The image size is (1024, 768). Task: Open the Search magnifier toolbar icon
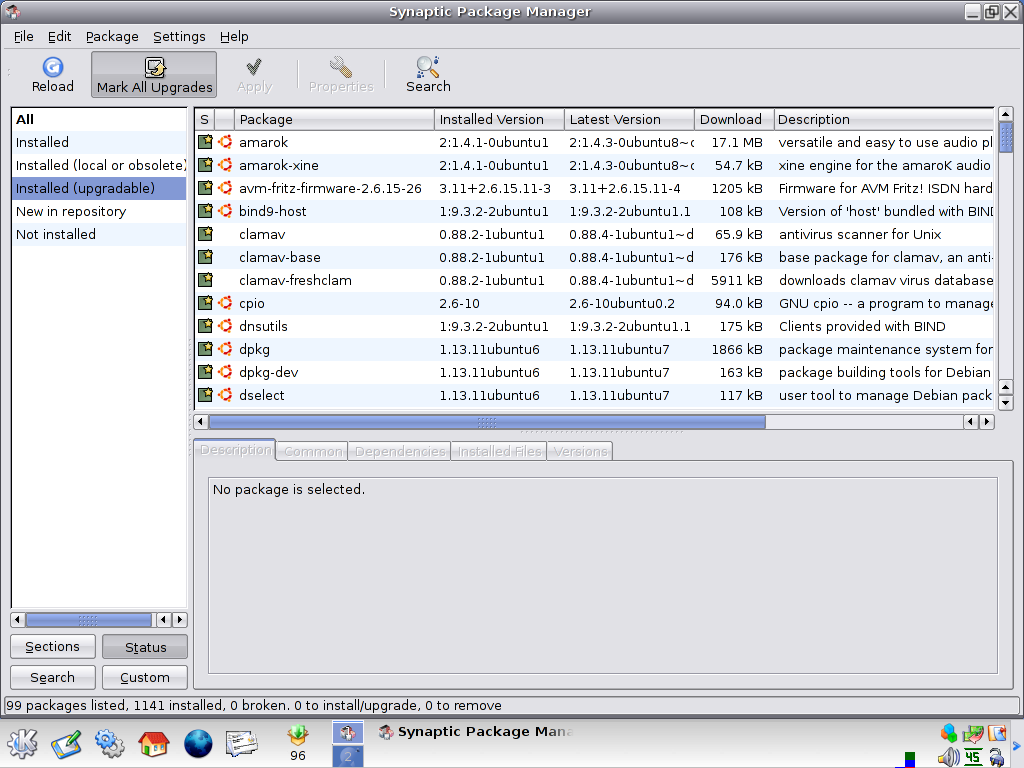pos(428,67)
